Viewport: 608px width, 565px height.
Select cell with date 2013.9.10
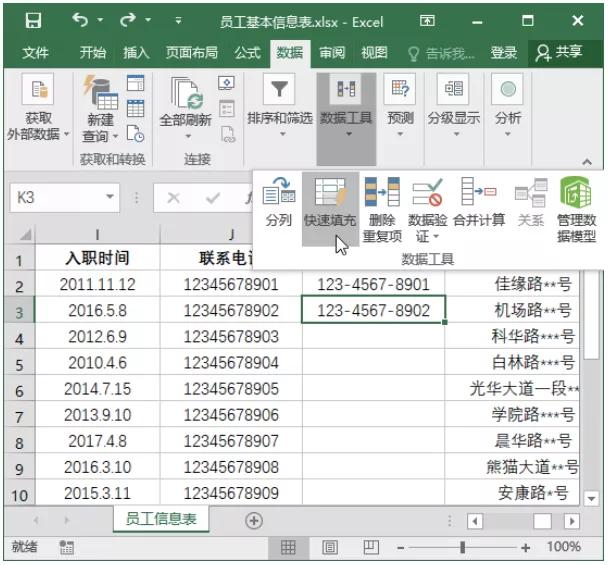tap(97, 415)
